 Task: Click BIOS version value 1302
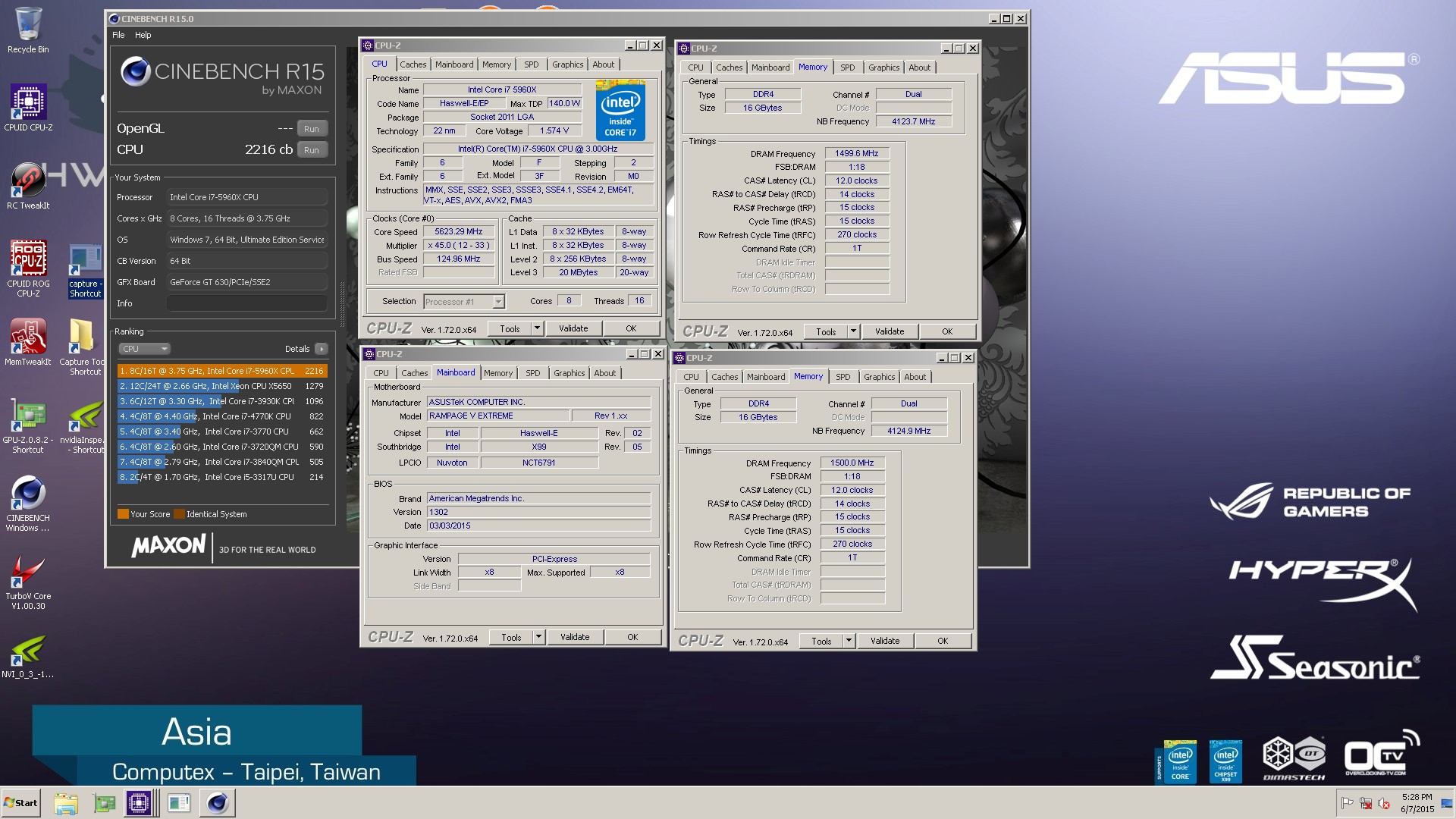[538, 512]
